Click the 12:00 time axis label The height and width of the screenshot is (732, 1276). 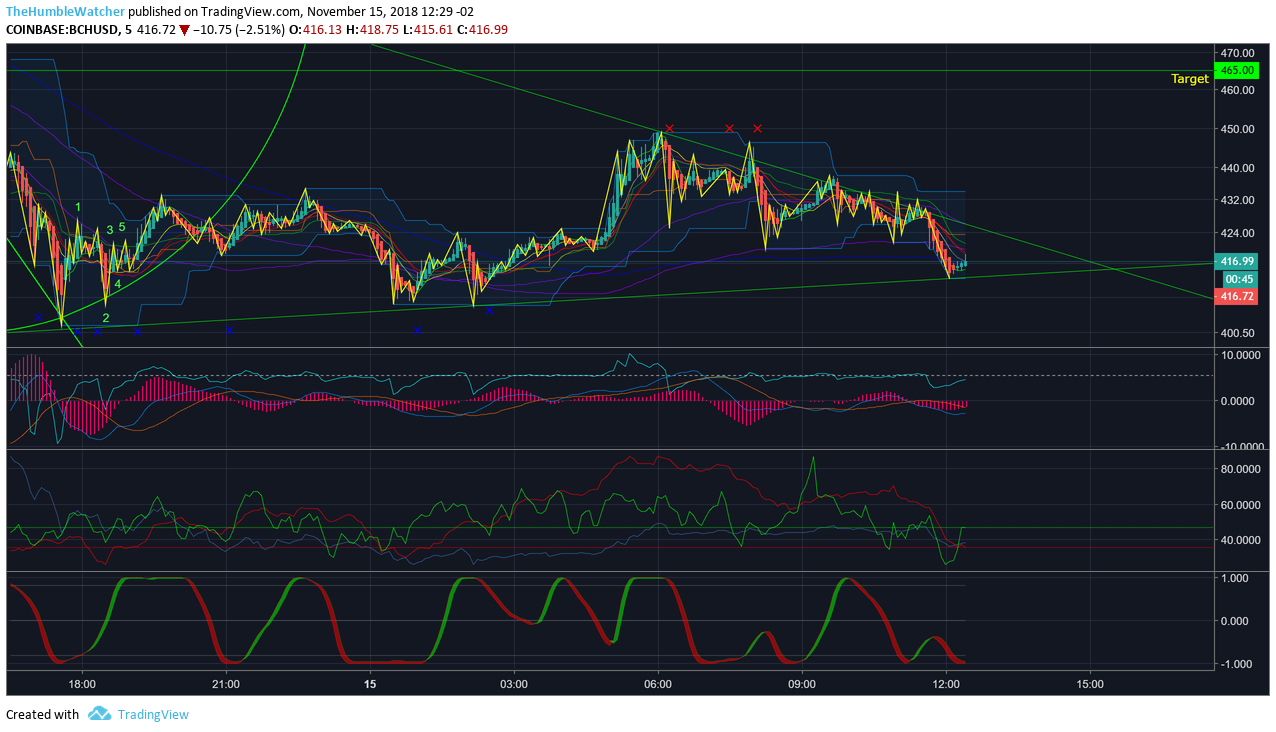946,684
